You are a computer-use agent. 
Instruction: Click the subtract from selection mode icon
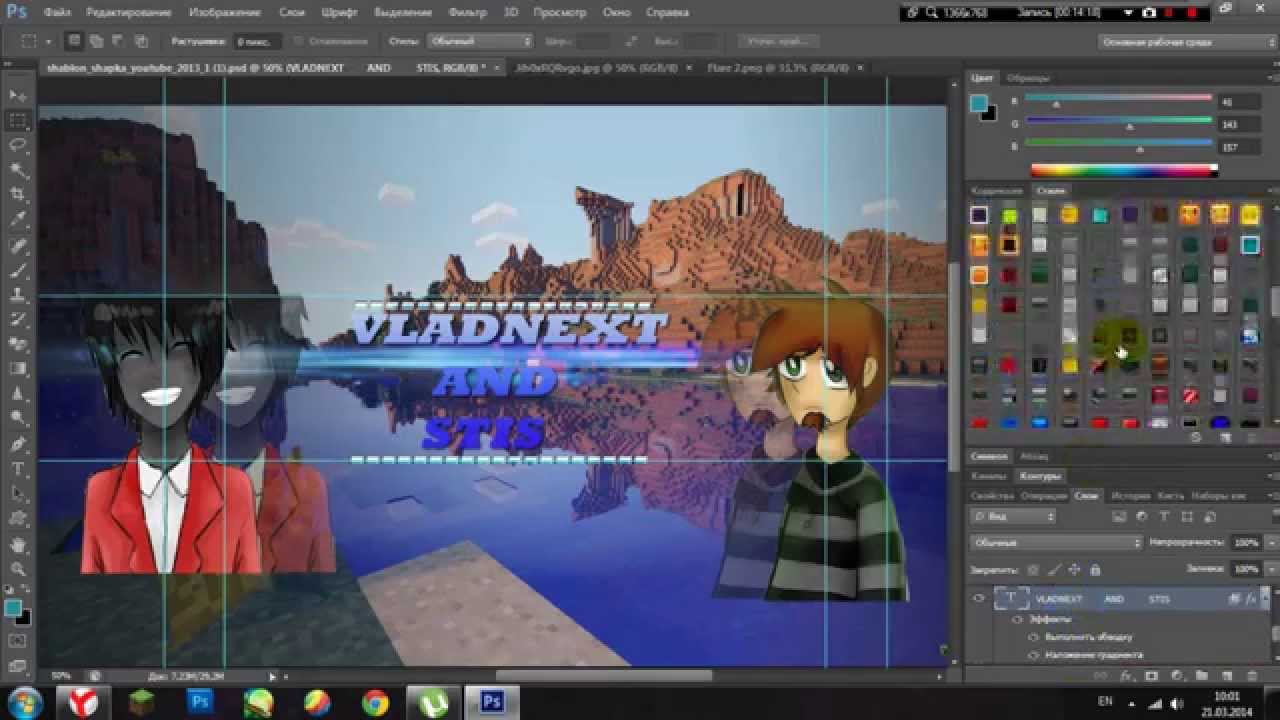(x=118, y=41)
